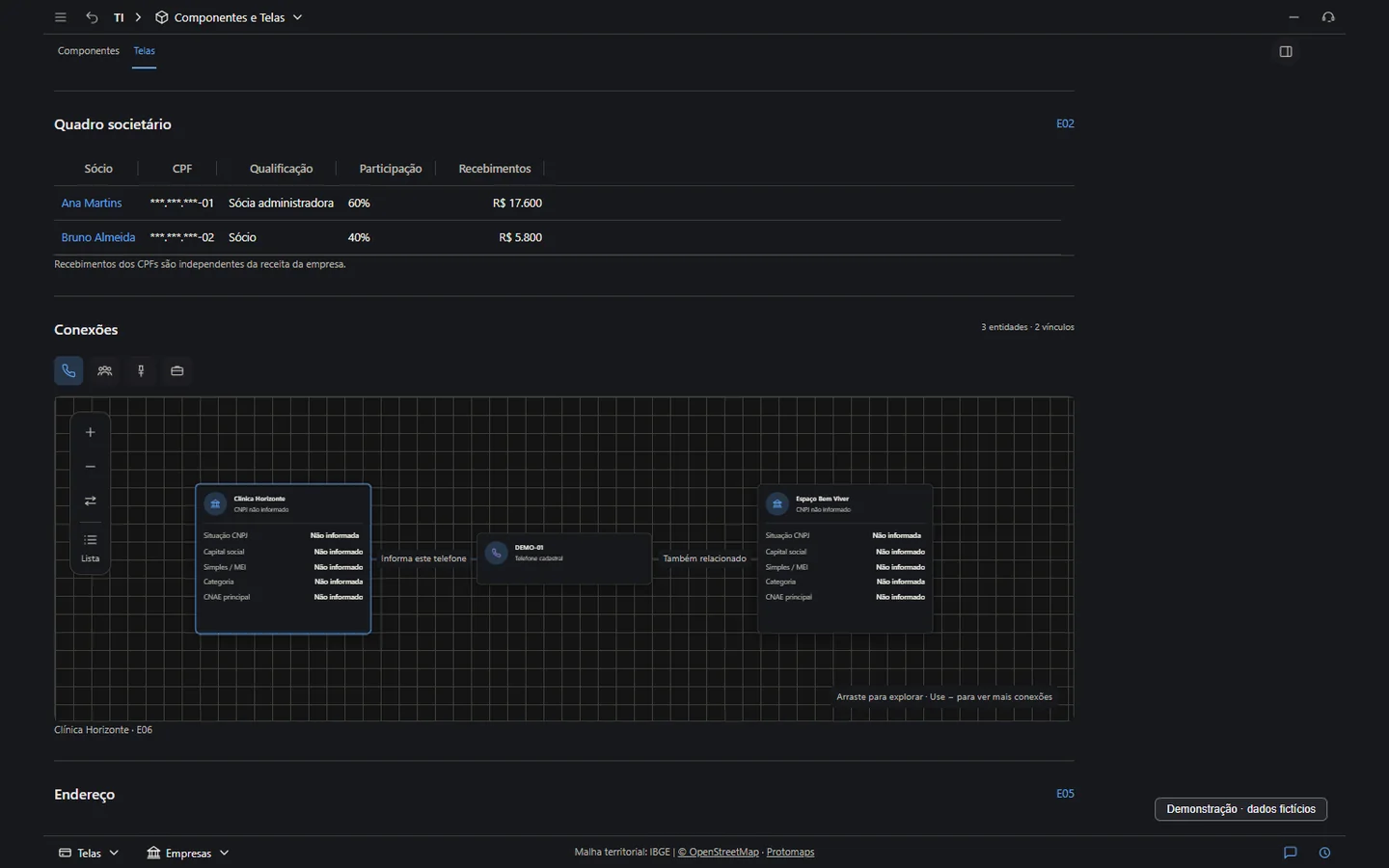Open the OpenStreetMap attribution link
Screen dimensions: 1389x868
point(719,852)
